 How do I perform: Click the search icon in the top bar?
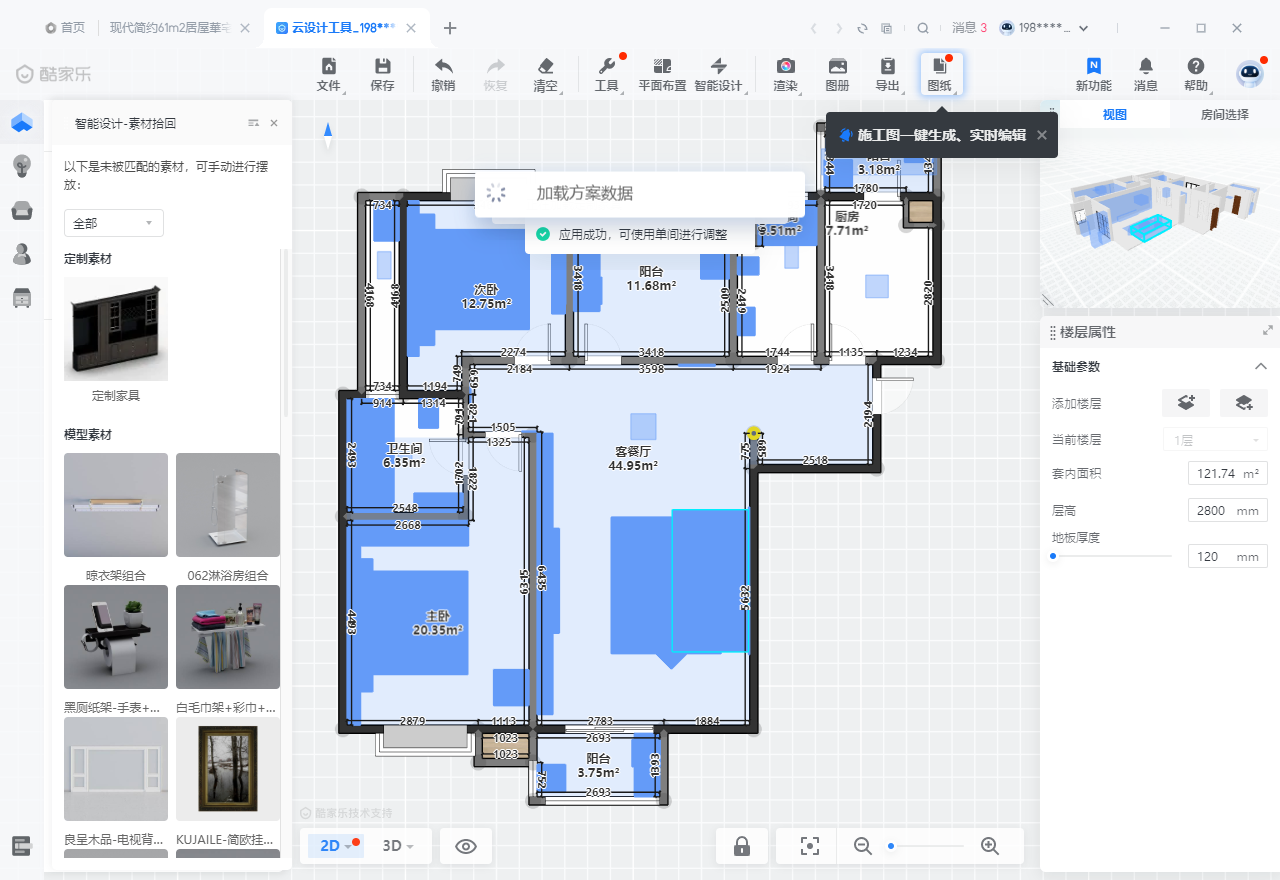point(923,28)
